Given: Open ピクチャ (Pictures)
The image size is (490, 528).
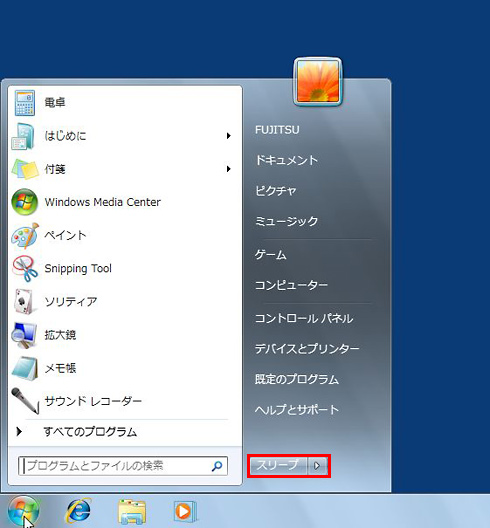Looking at the screenshot, I should pos(276,191).
